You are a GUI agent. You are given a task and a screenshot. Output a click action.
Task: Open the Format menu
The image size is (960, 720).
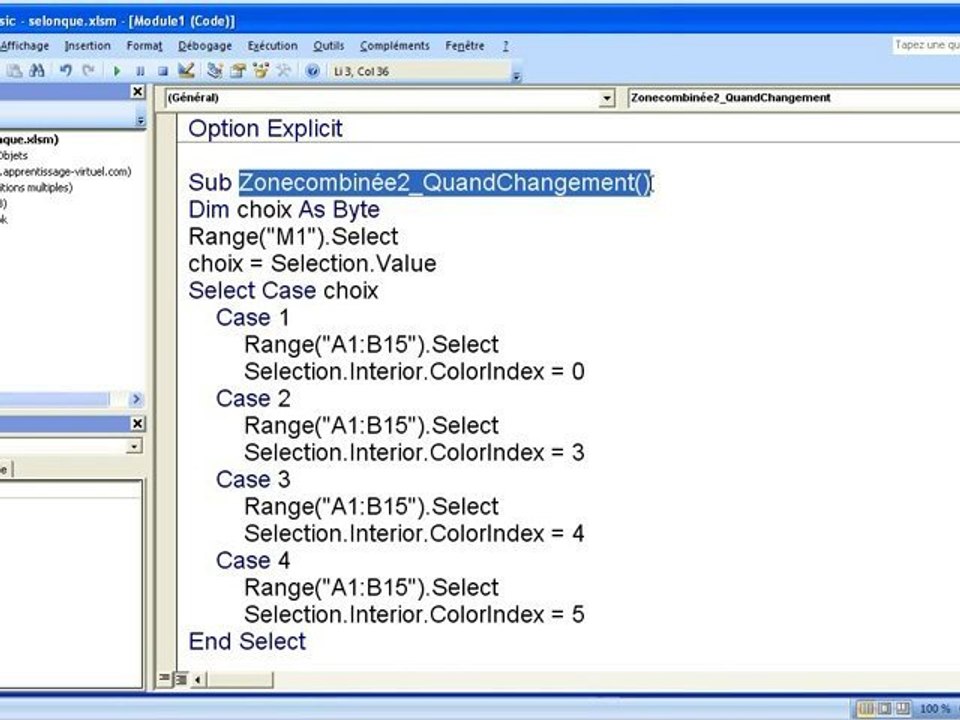[x=144, y=46]
